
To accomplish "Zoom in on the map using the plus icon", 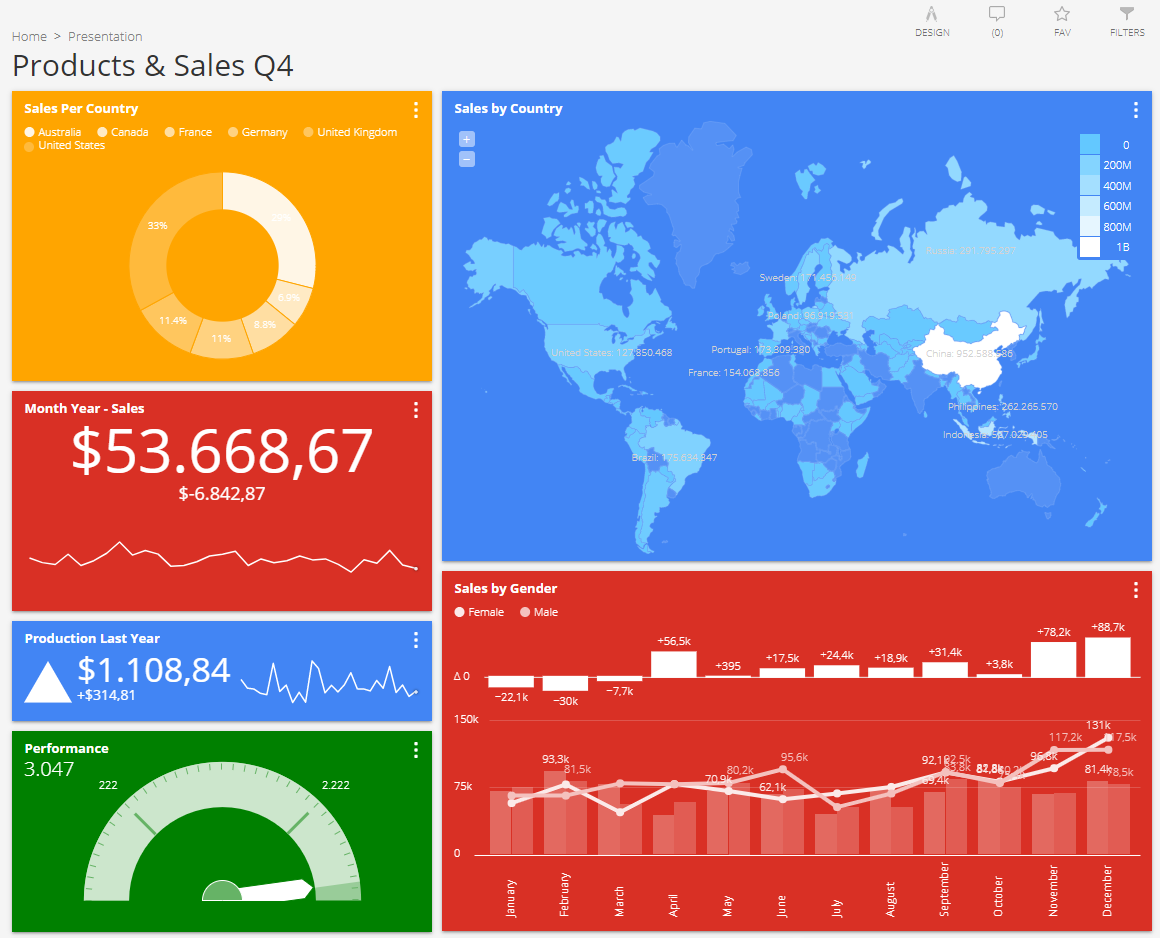I will (466, 139).
